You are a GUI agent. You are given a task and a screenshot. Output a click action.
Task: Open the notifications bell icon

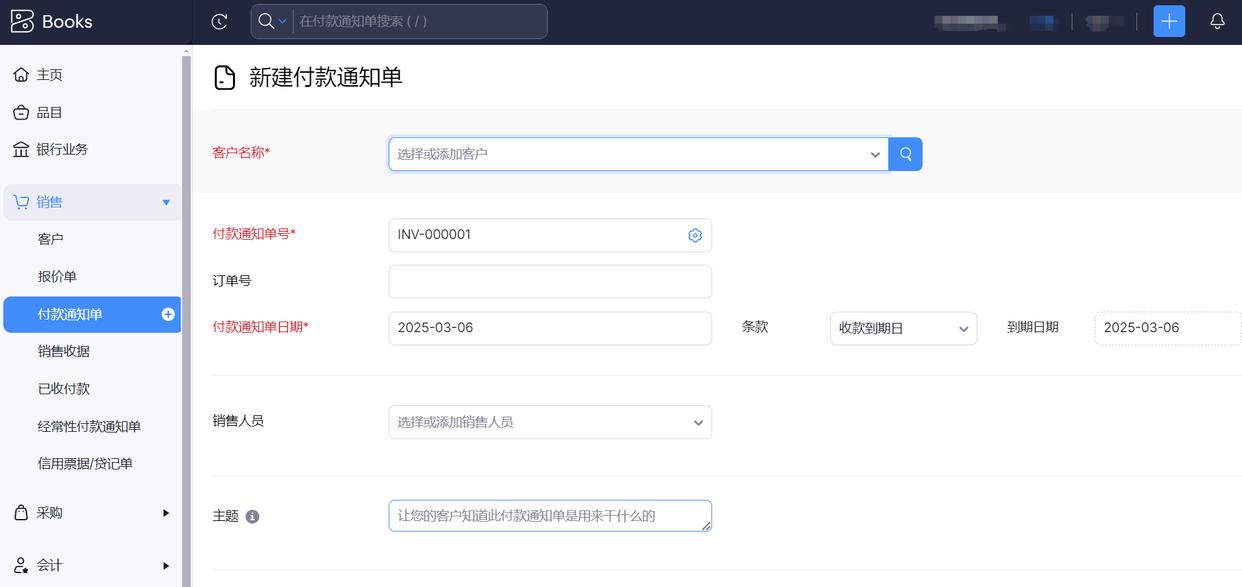(x=1217, y=21)
